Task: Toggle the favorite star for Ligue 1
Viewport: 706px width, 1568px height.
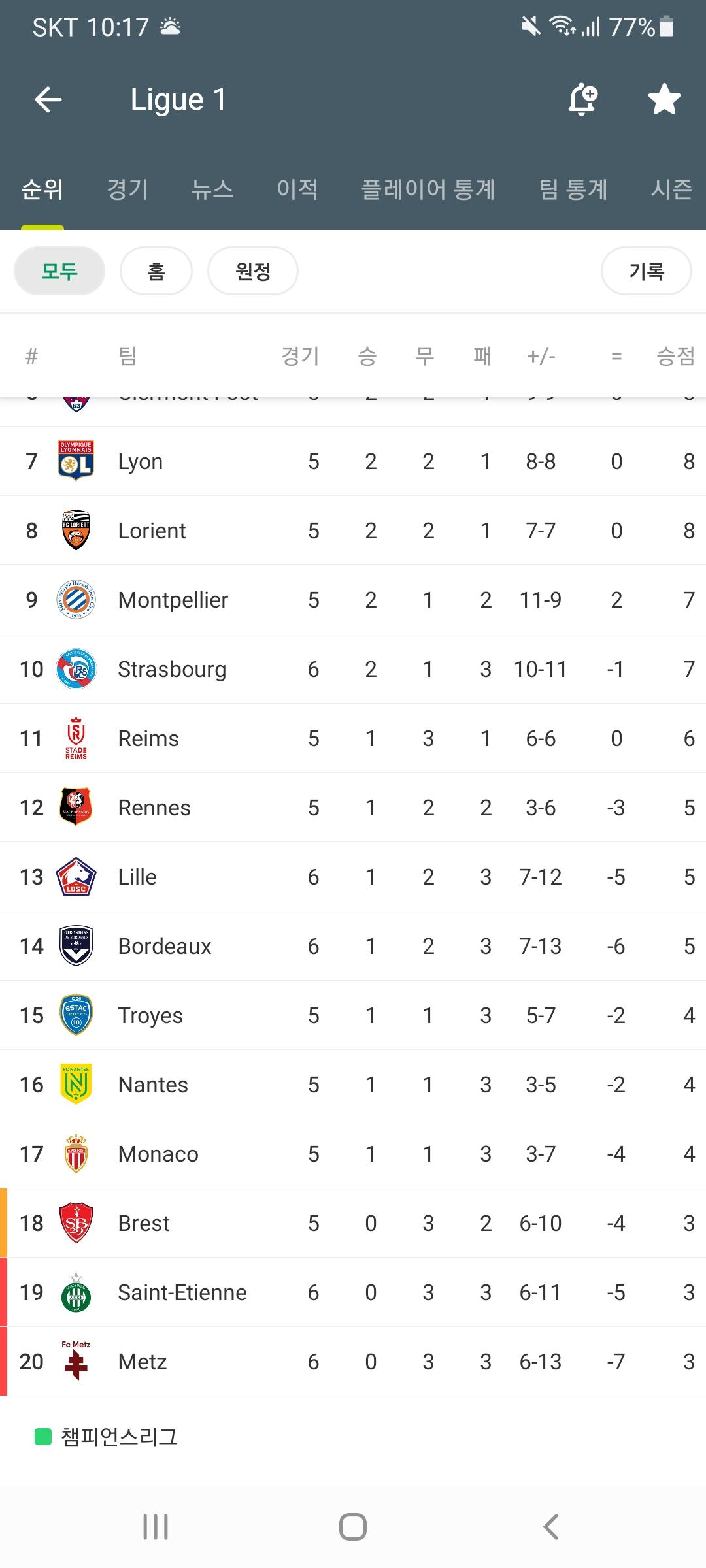Action: pyautogui.click(x=664, y=99)
